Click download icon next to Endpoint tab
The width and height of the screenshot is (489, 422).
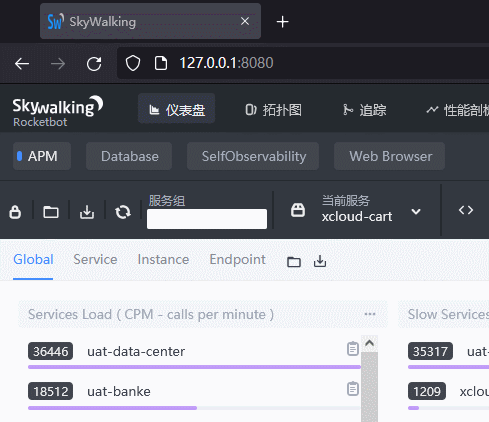(320, 261)
